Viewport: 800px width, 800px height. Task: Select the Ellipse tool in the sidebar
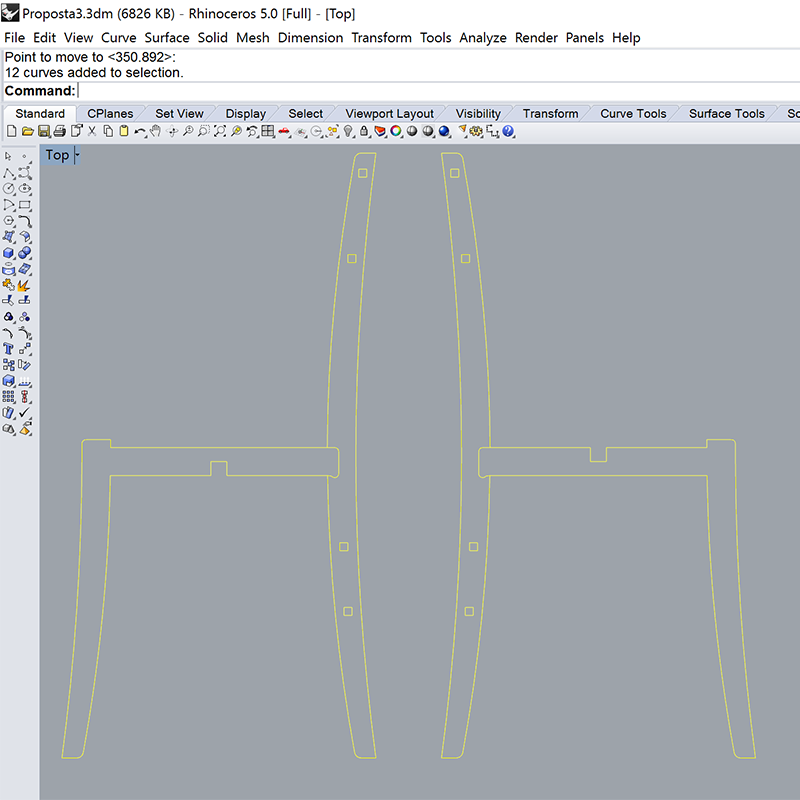(25, 189)
